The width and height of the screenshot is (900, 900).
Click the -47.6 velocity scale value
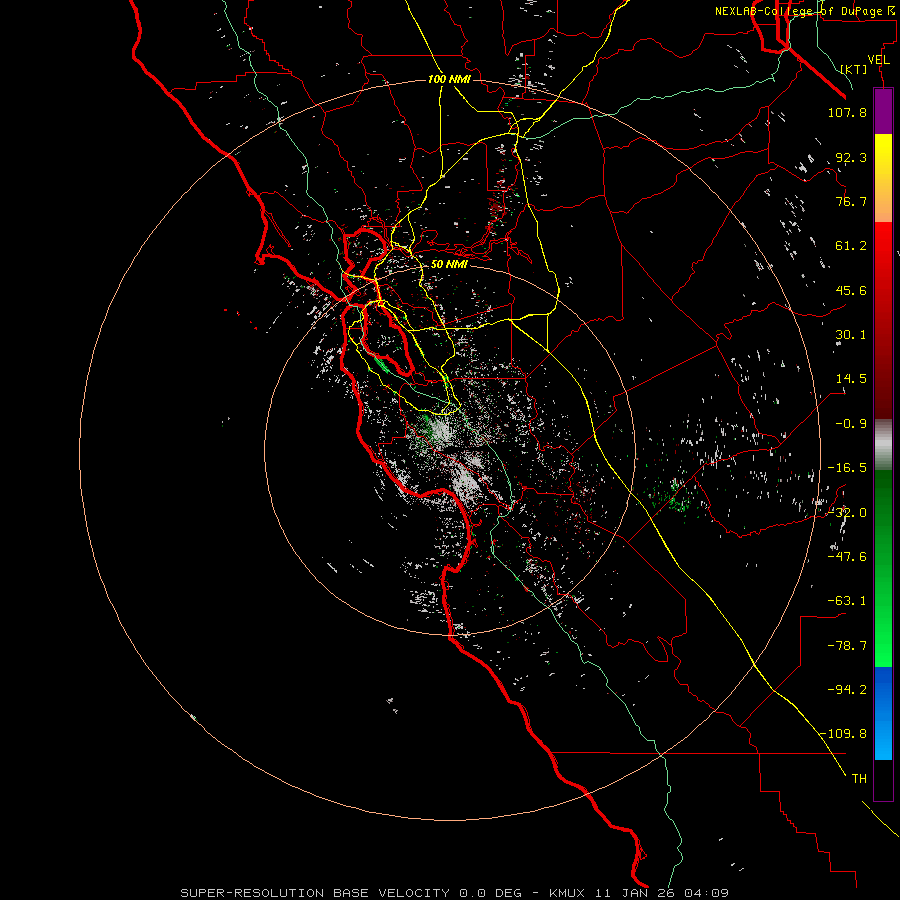(x=847, y=557)
